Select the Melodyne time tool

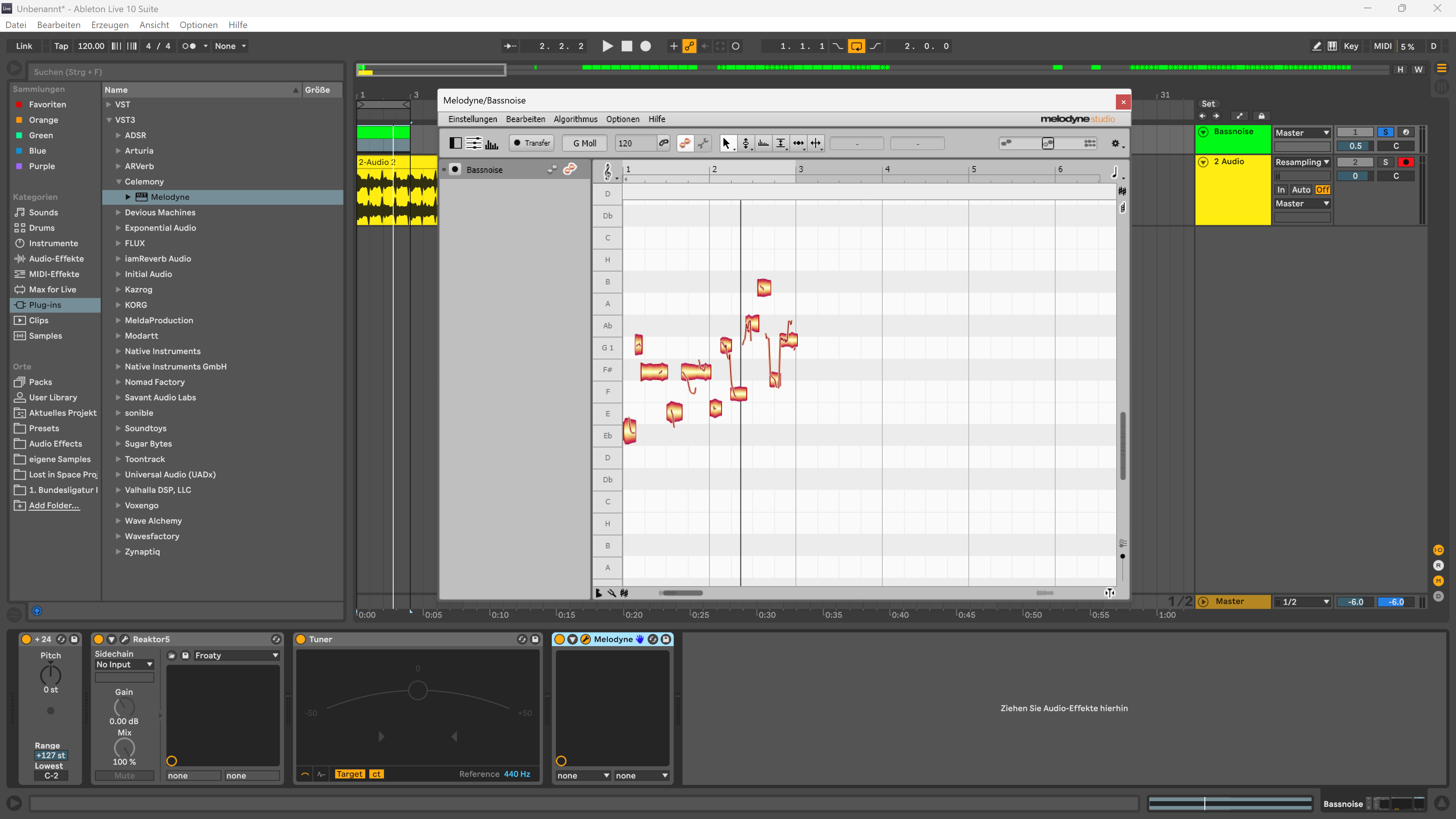[799, 143]
